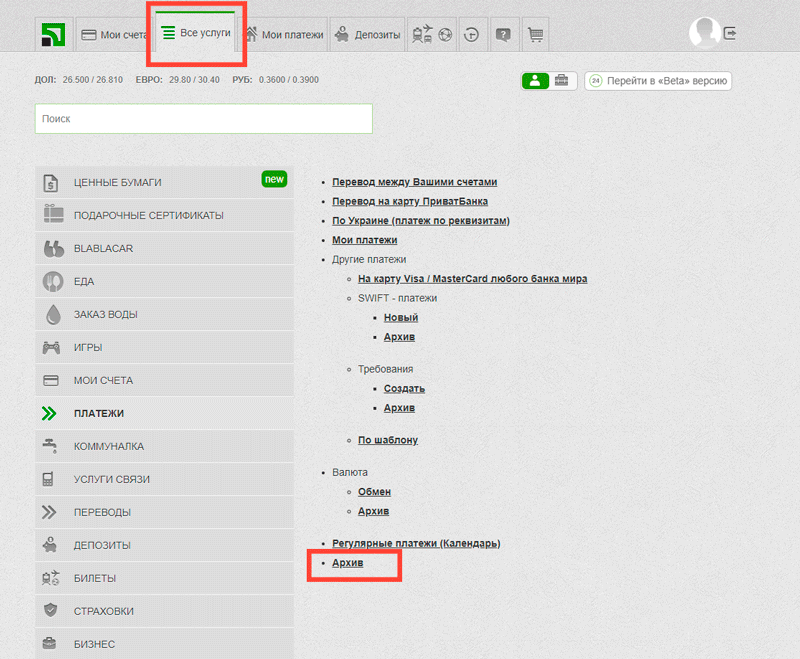Screen dimensions: 800x659
Task: Switch to business mode via briefcase toggle
Action: [x=562, y=81]
